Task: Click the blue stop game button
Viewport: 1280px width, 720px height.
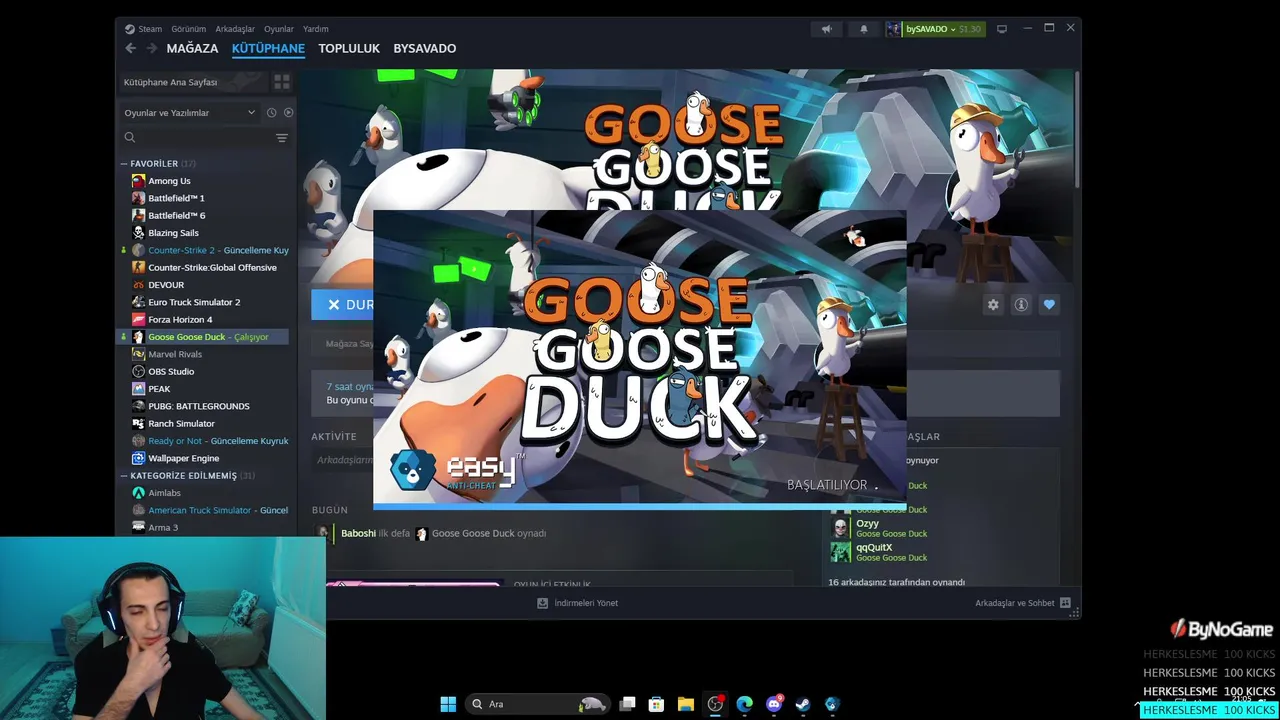Action: coord(343,305)
